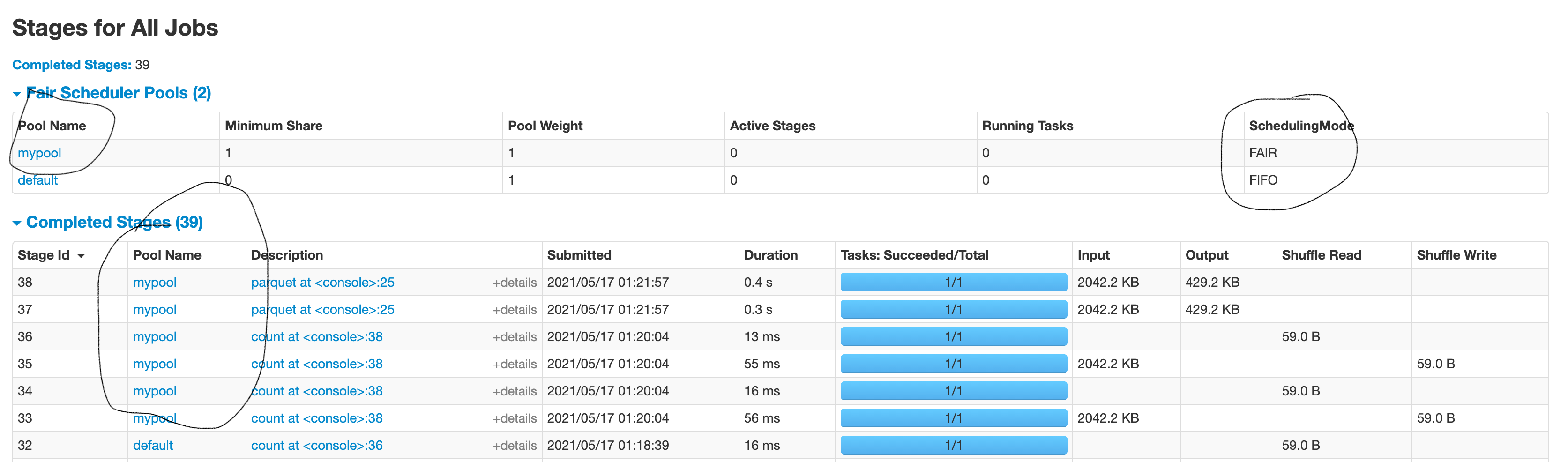The image size is (1568, 462).
Task: Open stage 35 count at console:38 link
Action: [x=316, y=364]
